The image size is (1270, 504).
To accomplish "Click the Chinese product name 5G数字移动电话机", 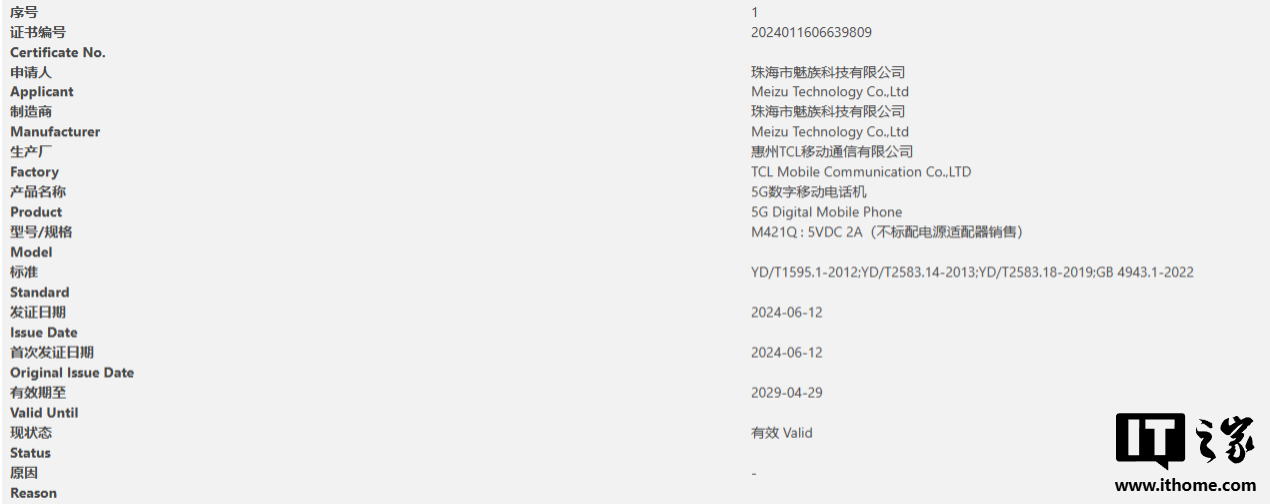I will (809, 192).
